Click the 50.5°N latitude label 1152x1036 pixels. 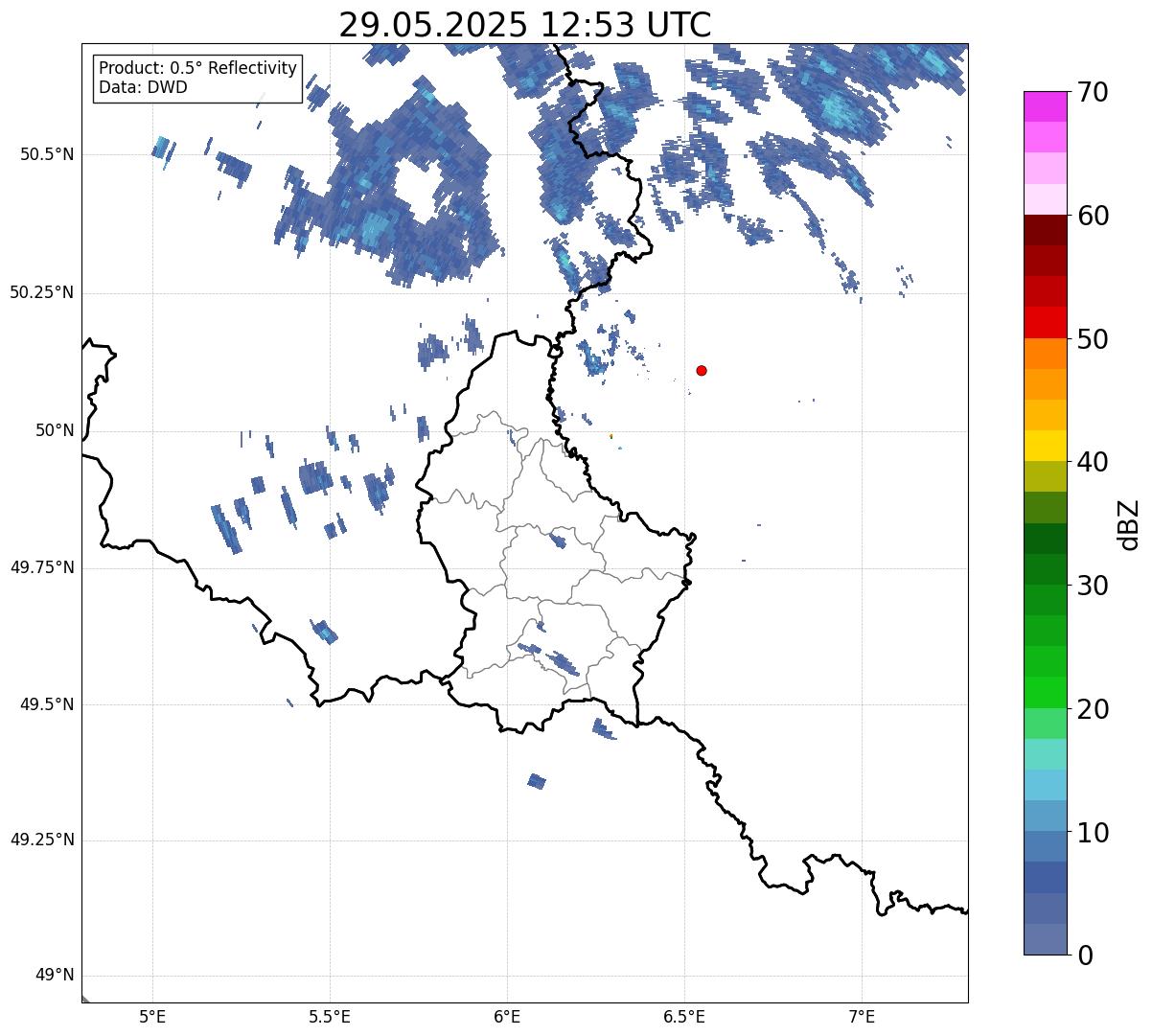click(47, 154)
